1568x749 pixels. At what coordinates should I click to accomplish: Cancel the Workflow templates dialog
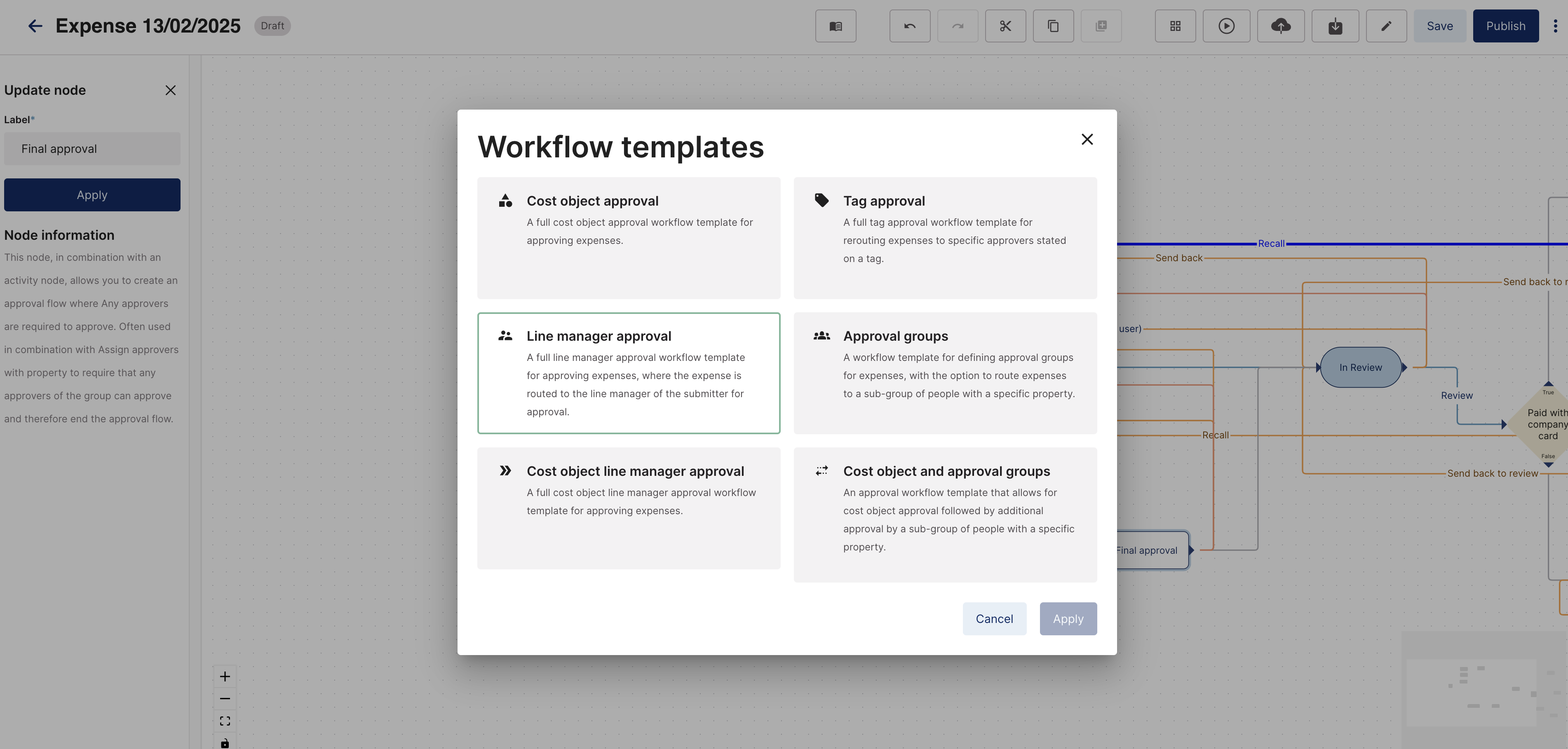point(994,619)
